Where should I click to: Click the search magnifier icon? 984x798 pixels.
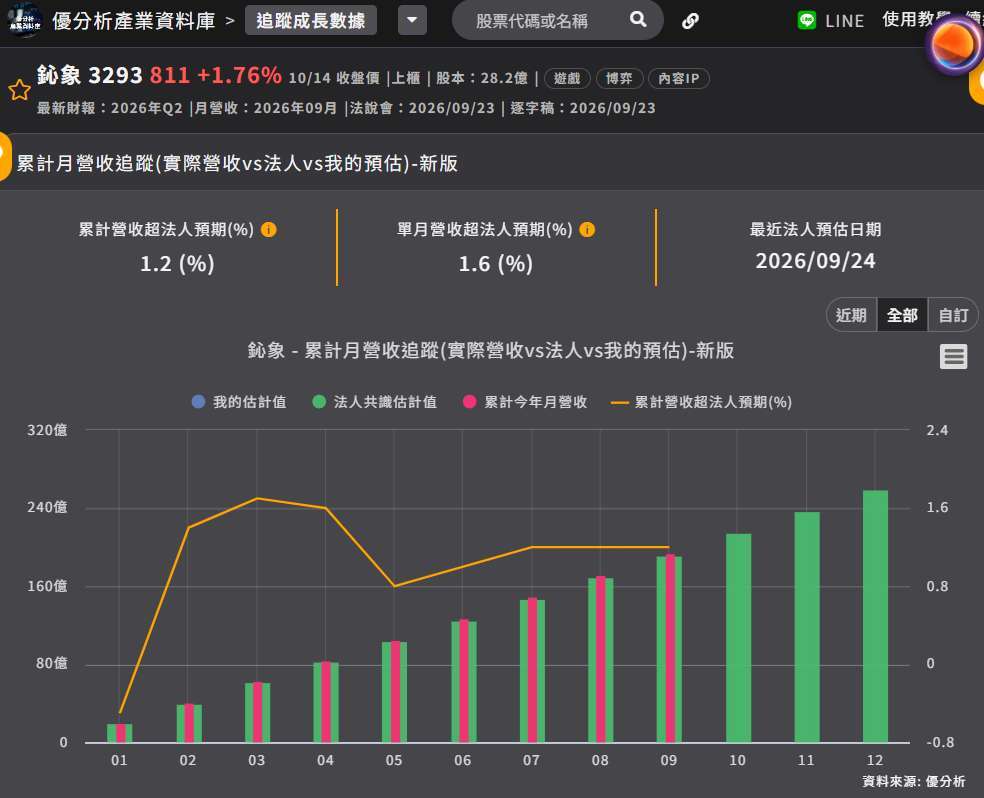coord(638,19)
